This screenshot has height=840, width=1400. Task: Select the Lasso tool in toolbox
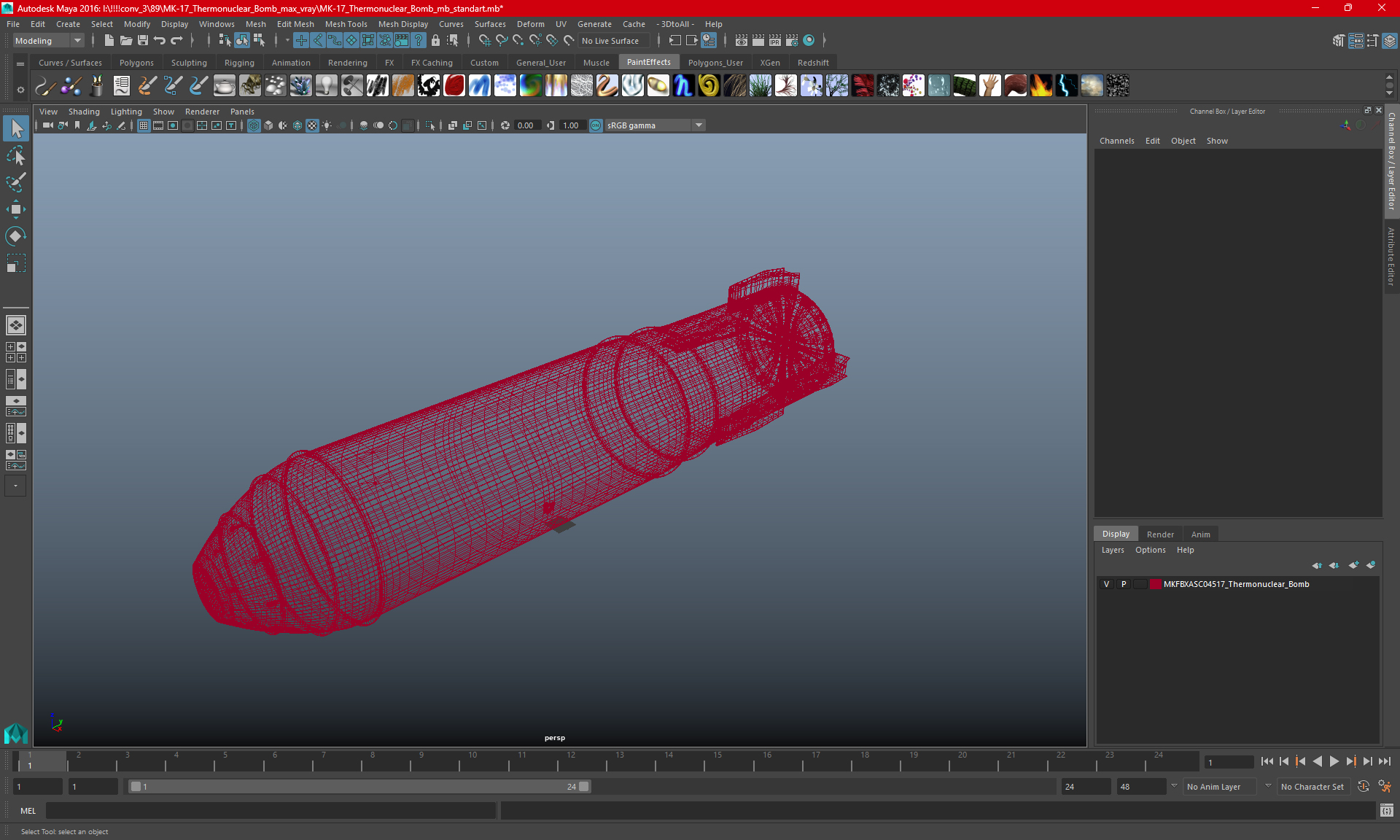(x=16, y=156)
